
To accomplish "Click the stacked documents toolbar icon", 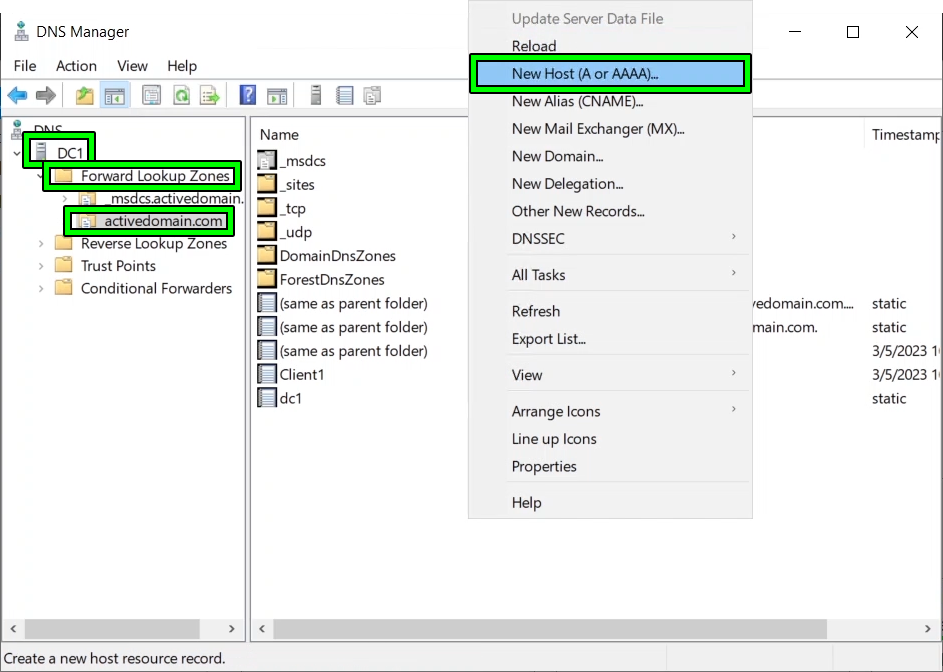I will 373,95.
